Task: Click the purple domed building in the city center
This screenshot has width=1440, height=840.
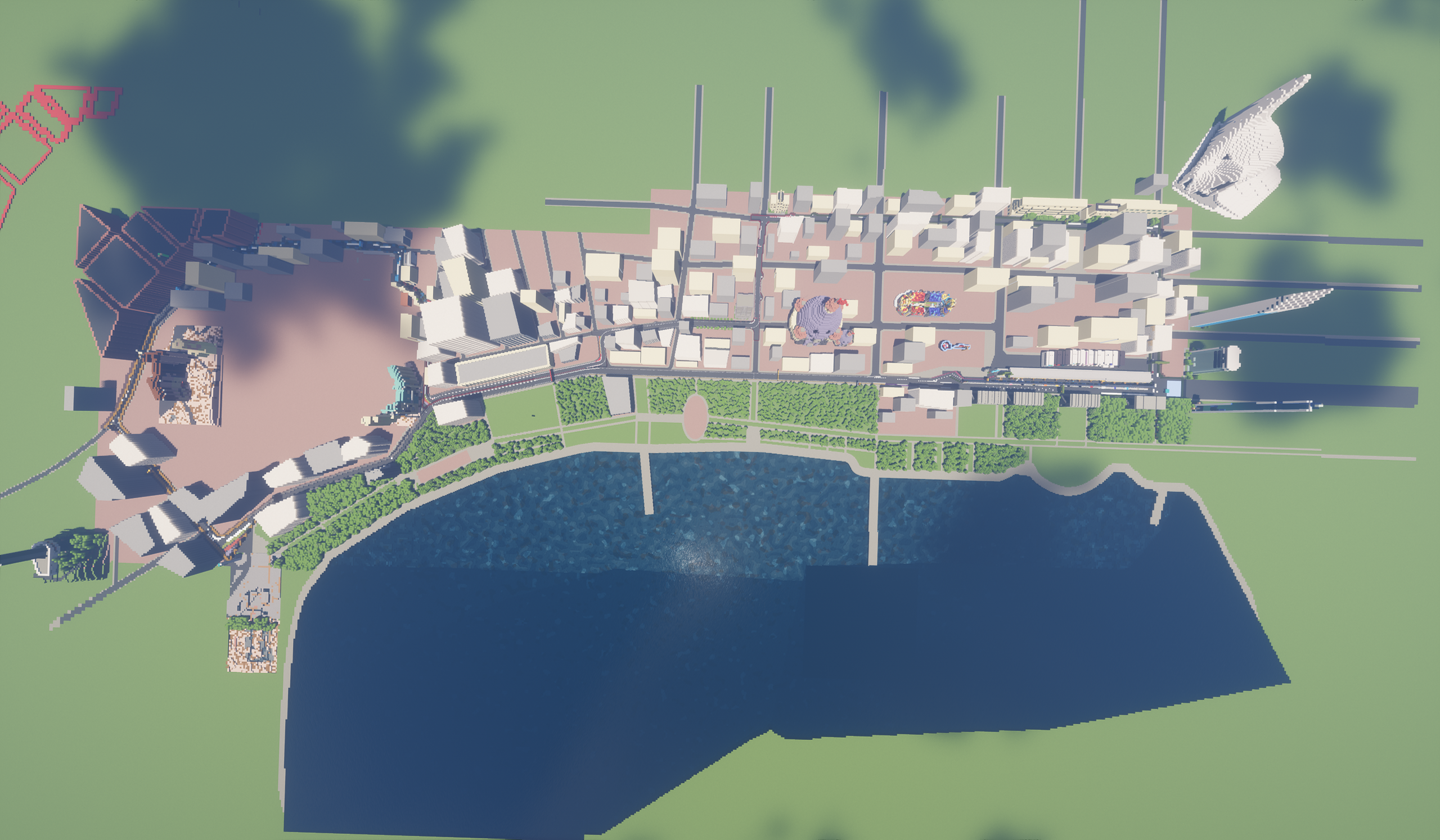Action: (x=819, y=320)
